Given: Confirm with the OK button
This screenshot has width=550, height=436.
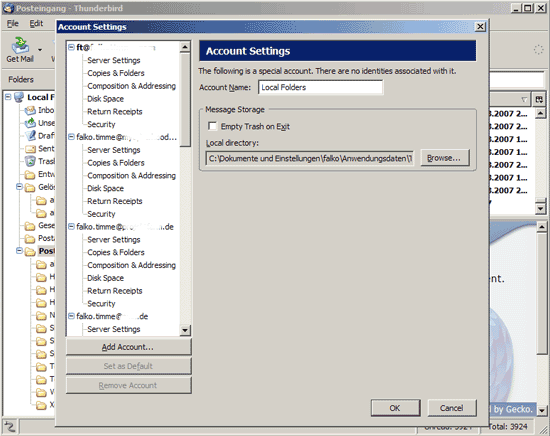Looking at the screenshot, I should point(395,408).
